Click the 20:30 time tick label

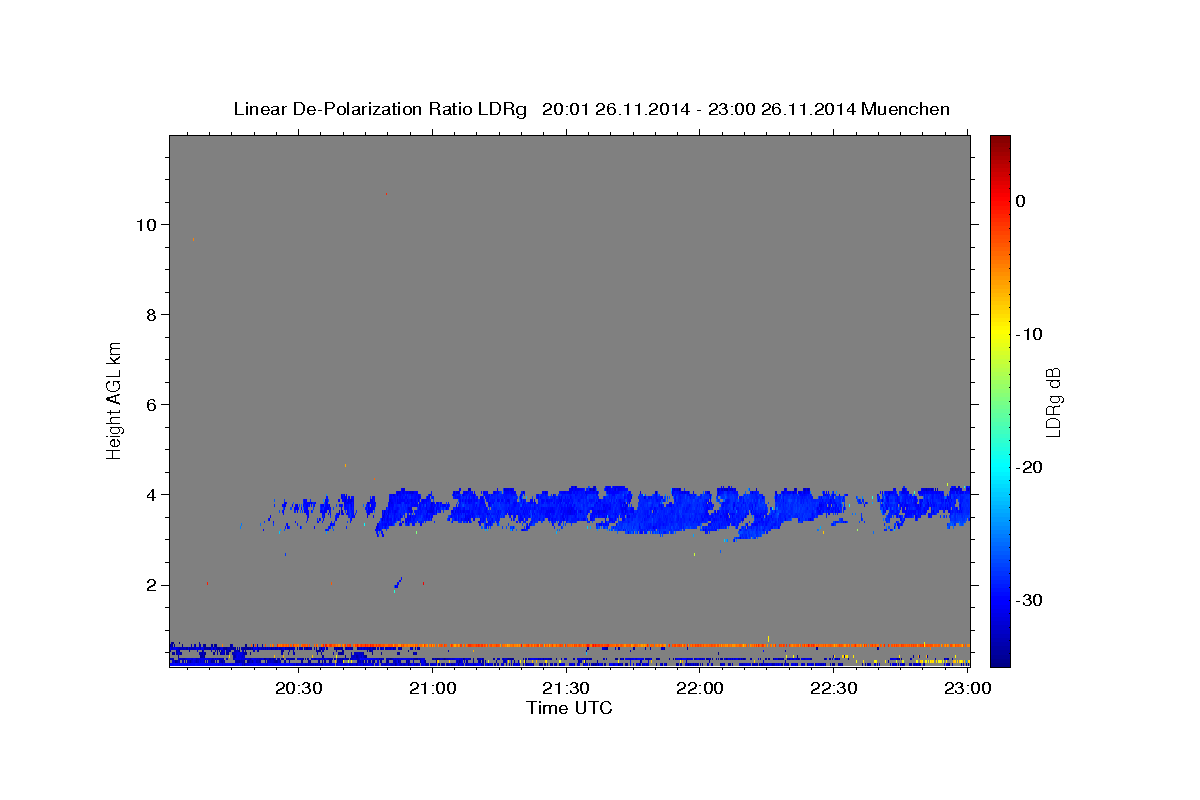(299, 688)
